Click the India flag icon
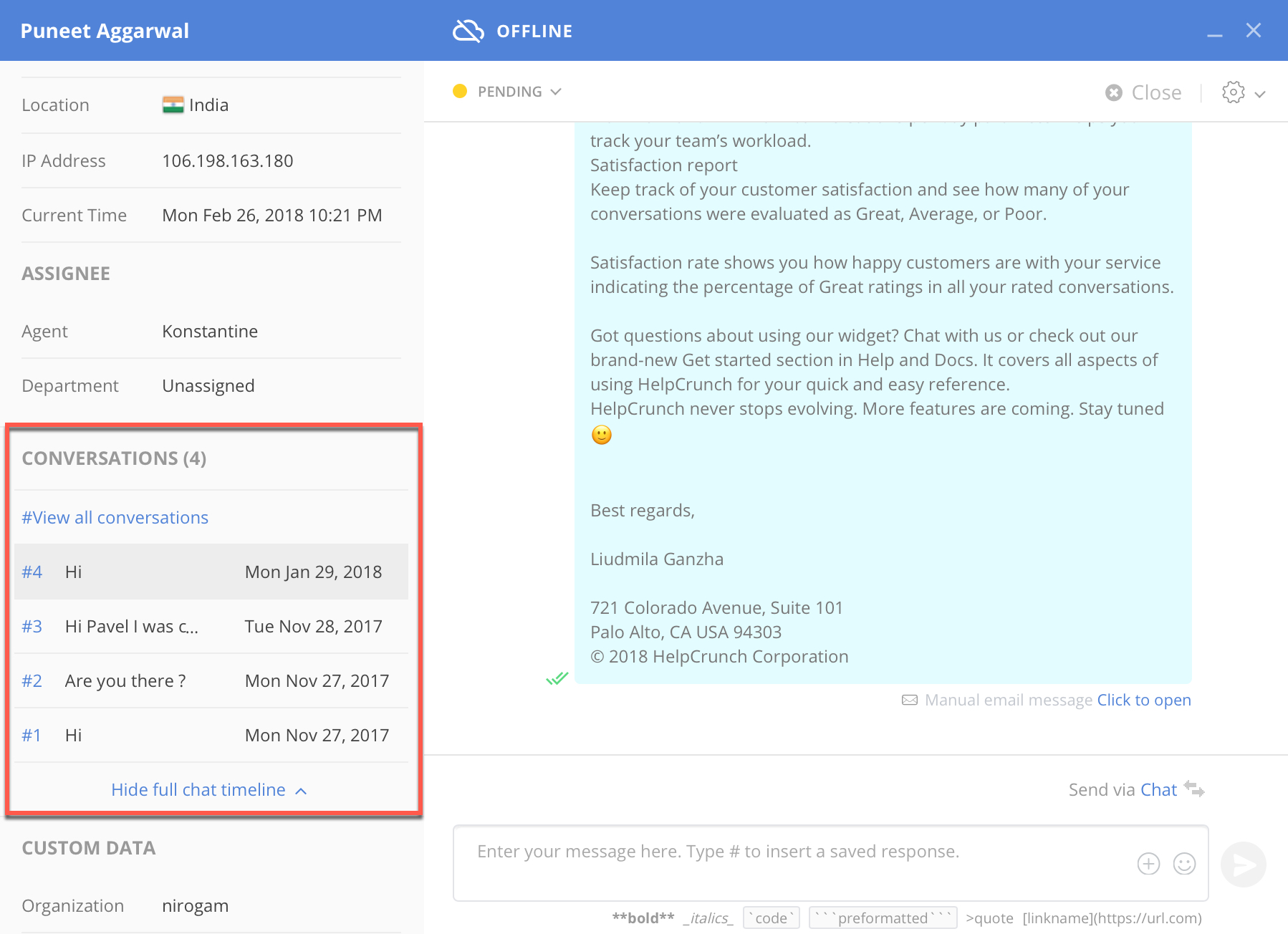 tap(173, 105)
